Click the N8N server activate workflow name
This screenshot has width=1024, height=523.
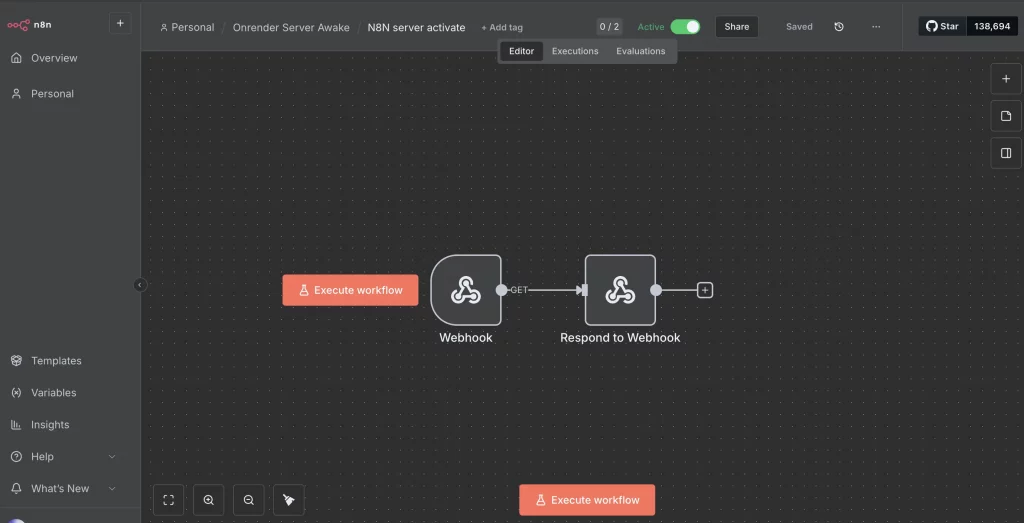coord(417,27)
